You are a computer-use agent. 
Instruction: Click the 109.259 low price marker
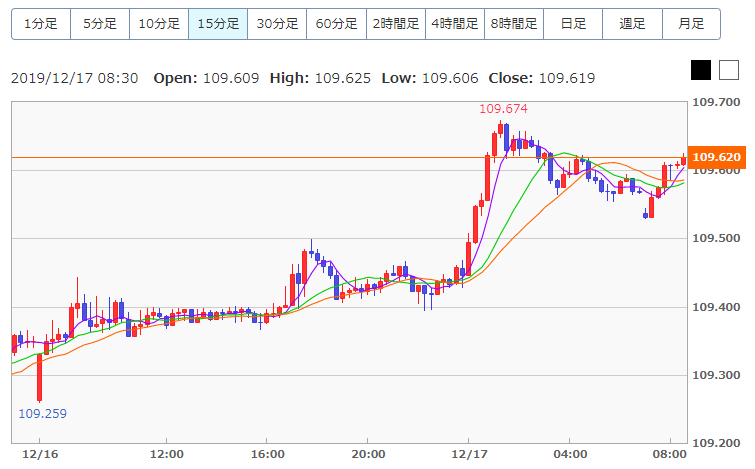[x=42, y=414]
